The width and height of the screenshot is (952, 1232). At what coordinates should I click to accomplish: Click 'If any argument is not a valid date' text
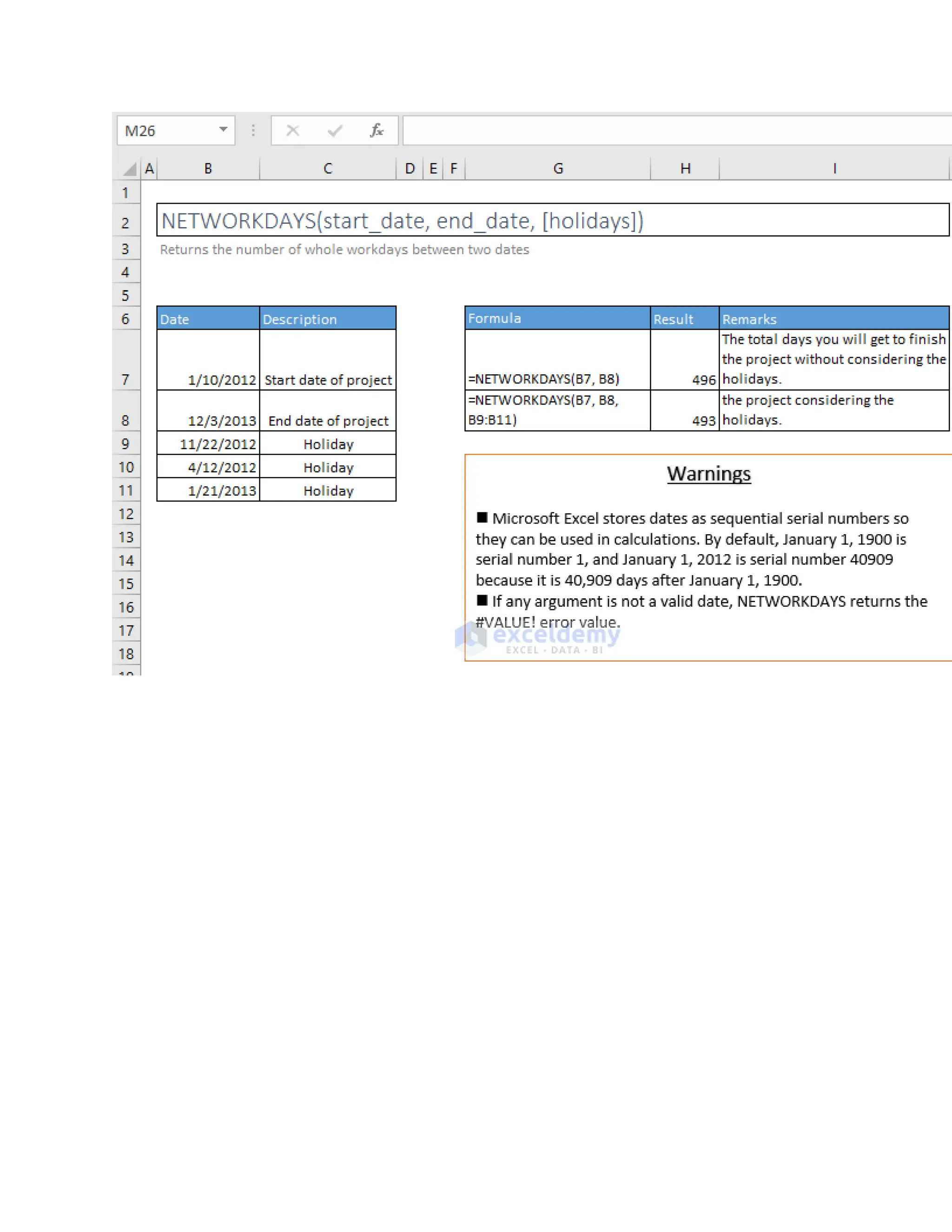pyautogui.click(x=701, y=611)
